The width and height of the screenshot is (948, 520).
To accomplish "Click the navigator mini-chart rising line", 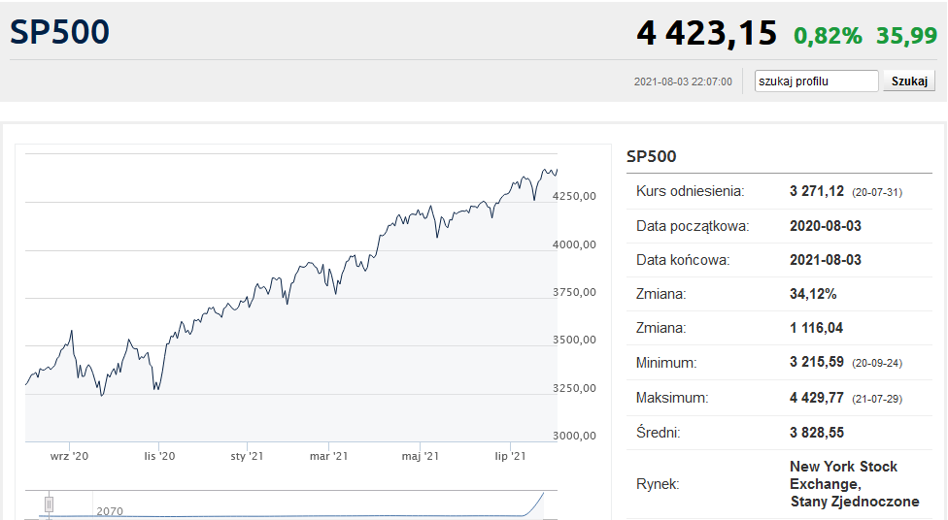I will [x=534, y=505].
